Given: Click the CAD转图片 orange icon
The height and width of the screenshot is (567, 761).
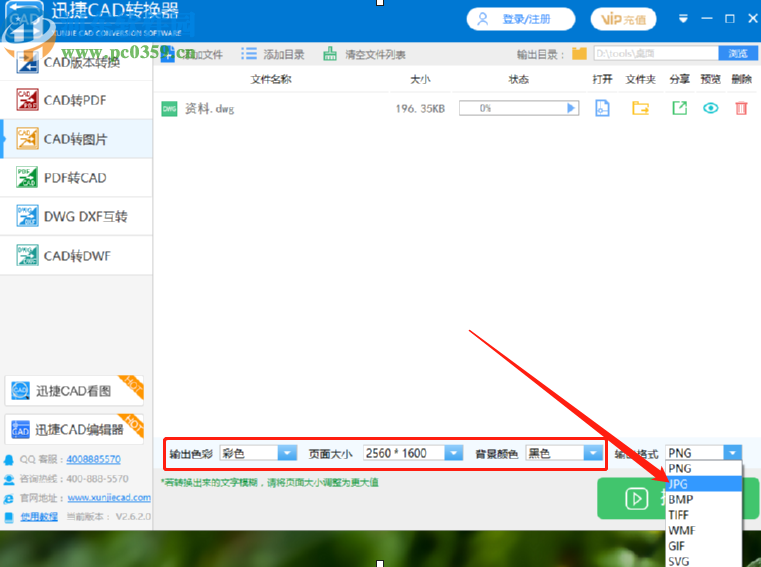Looking at the screenshot, I should coord(27,138).
